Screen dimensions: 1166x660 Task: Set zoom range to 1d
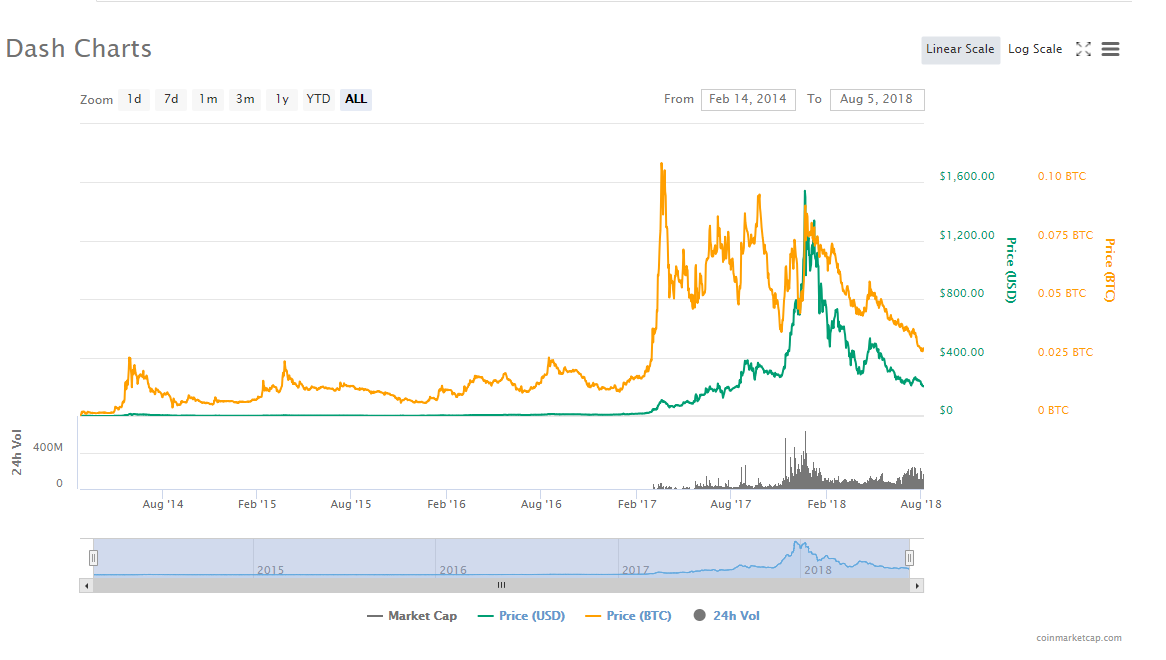pyautogui.click(x=134, y=99)
